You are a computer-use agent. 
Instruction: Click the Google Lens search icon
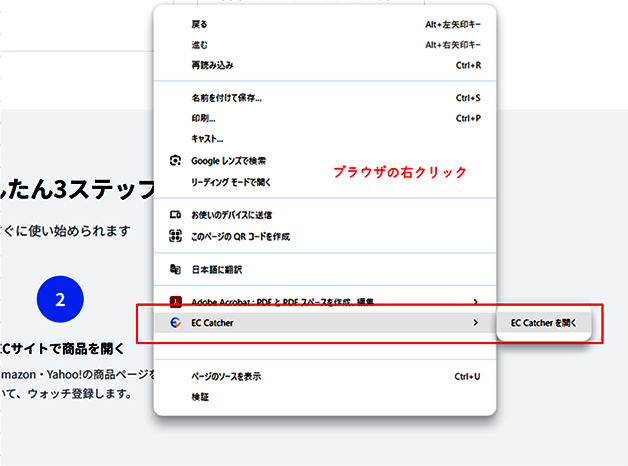[175, 161]
